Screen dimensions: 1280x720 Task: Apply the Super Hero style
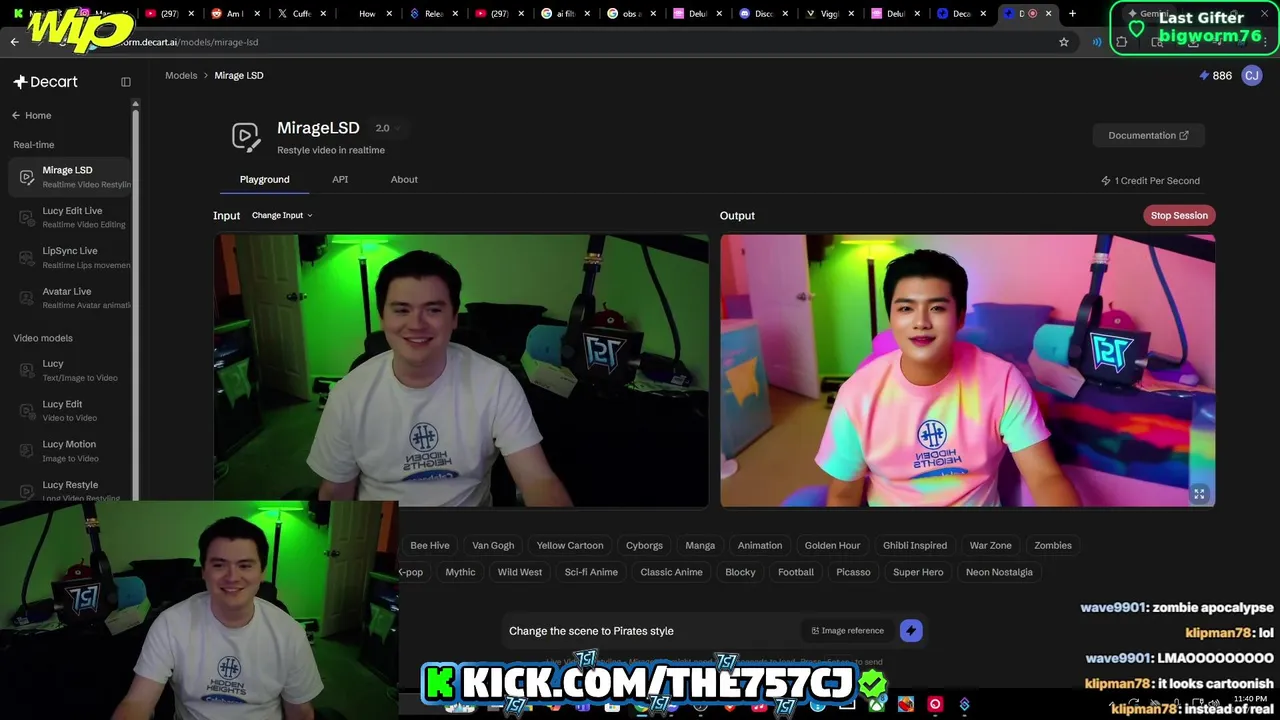tap(918, 572)
